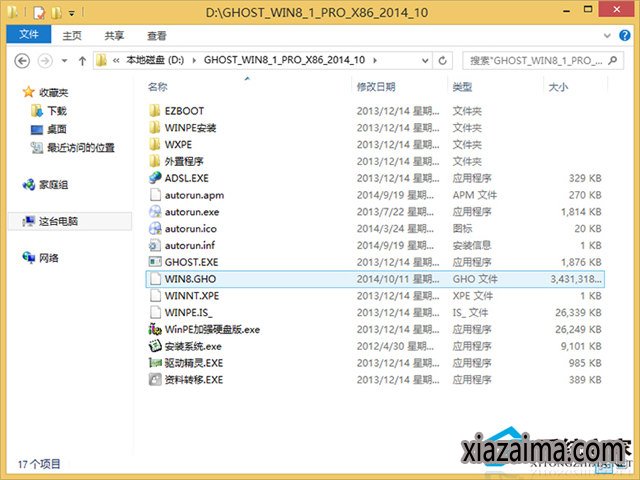Image resolution: width=640 pixels, height=480 pixels.
Task: Click the 26,339 KB size value
Action: [578, 312]
